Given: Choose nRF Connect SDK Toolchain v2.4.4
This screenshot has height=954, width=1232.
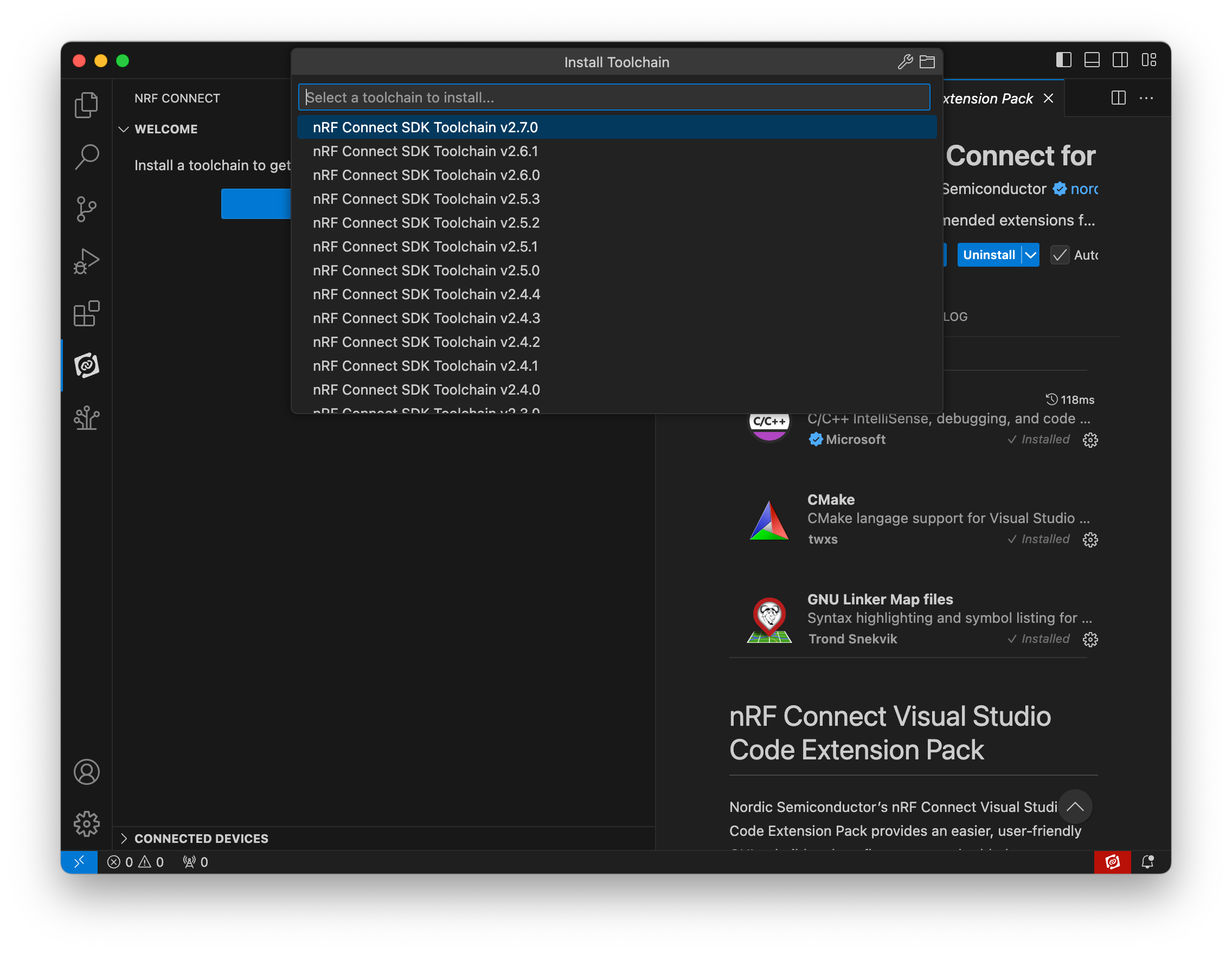Looking at the screenshot, I should 617,294.
